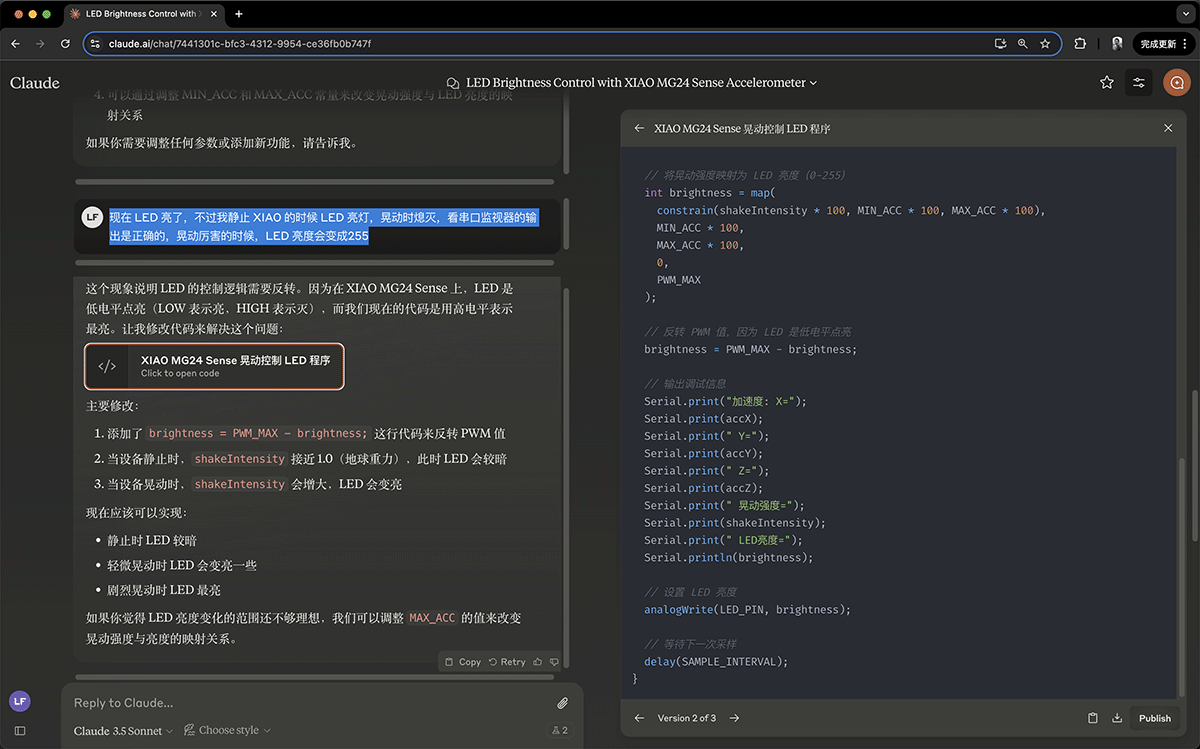
Task: Go to next artifact version
Action: click(x=734, y=718)
